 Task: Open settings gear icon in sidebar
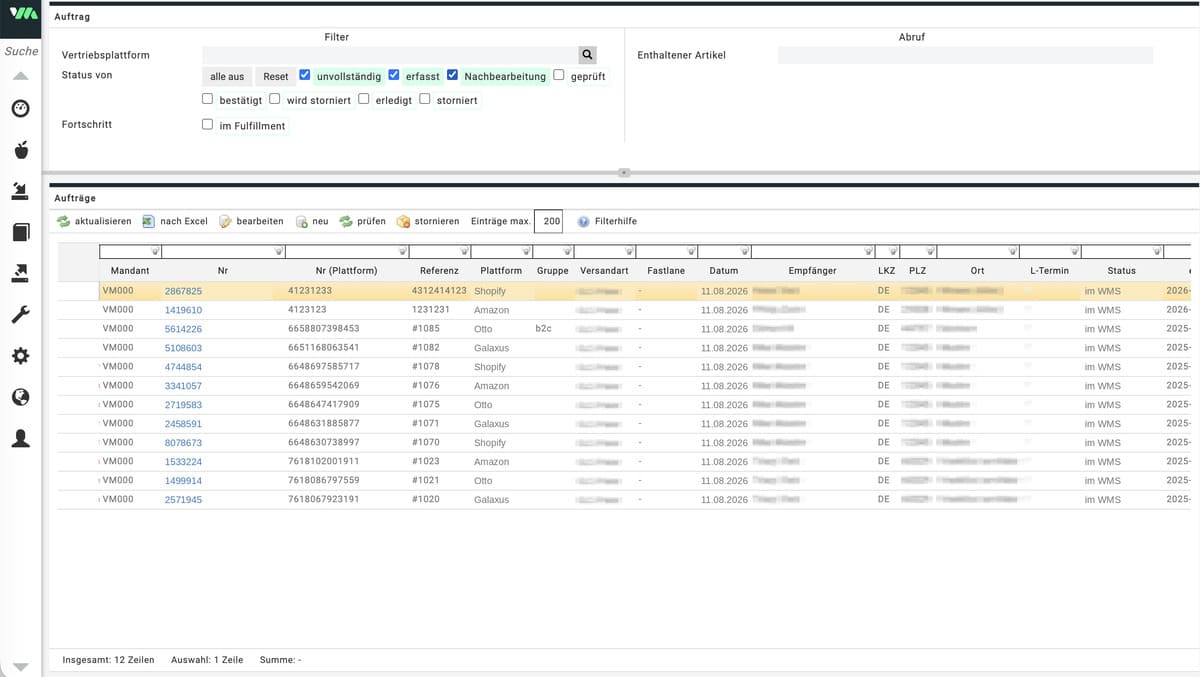pyautogui.click(x=20, y=356)
